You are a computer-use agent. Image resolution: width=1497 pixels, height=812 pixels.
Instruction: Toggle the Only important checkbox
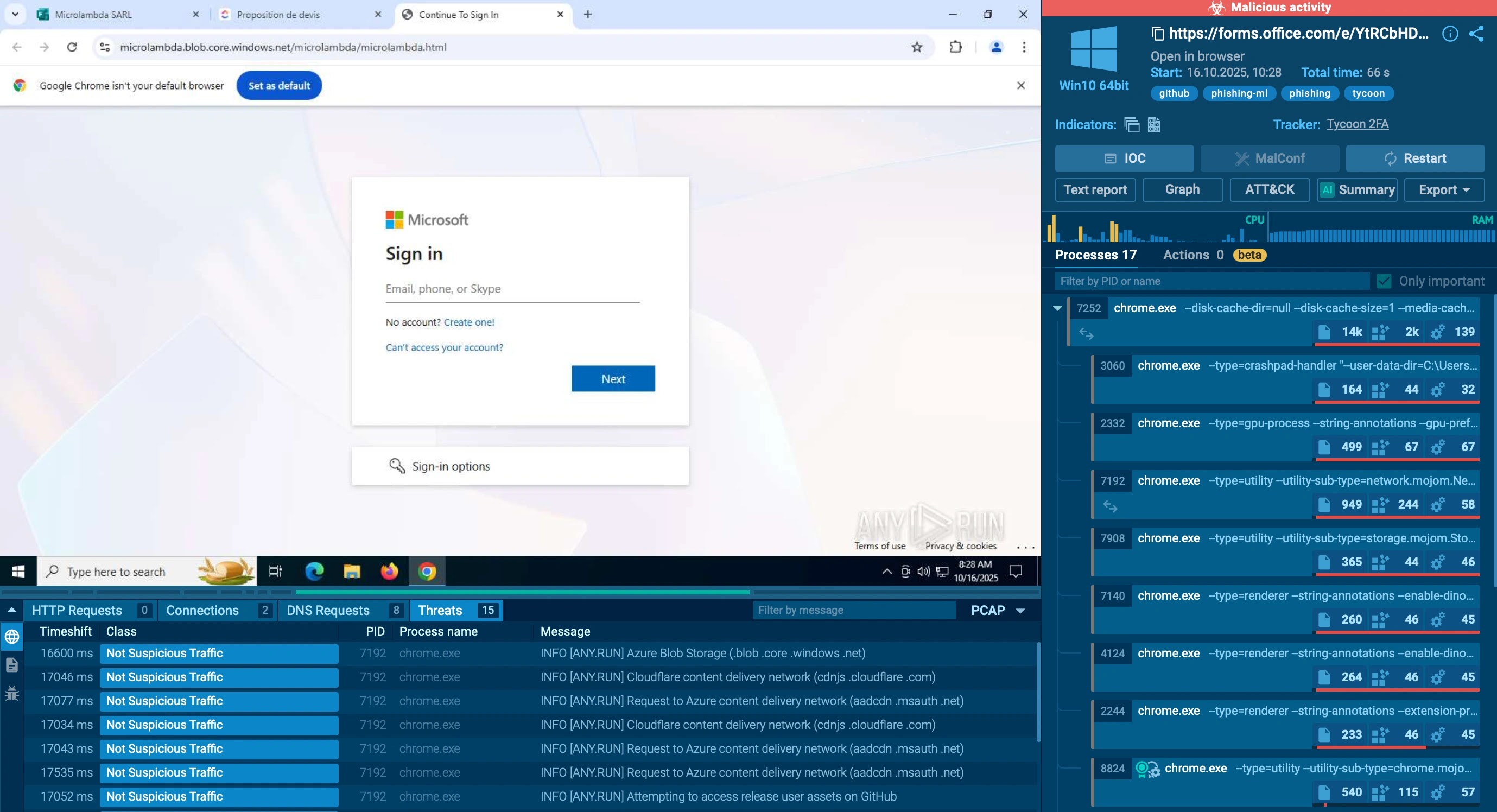click(x=1384, y=281)
